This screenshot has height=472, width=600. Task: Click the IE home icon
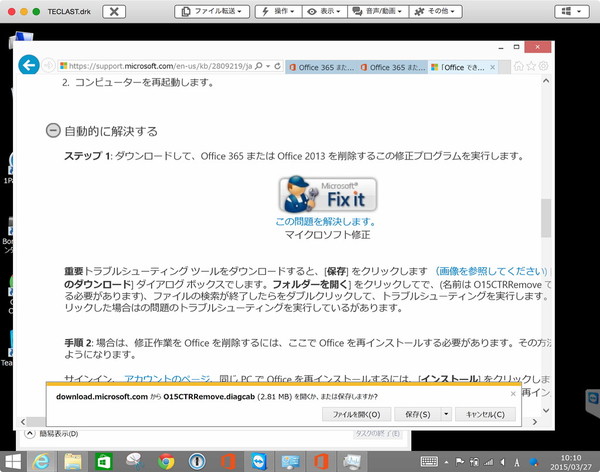click(519, 66)
